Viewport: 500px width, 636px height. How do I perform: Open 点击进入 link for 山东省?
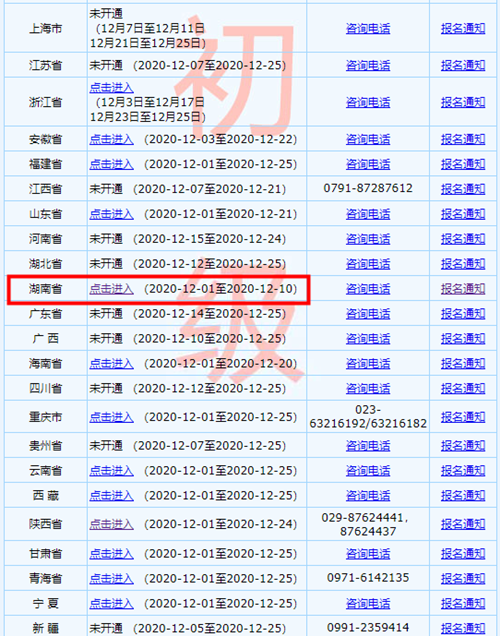(112, 214)
